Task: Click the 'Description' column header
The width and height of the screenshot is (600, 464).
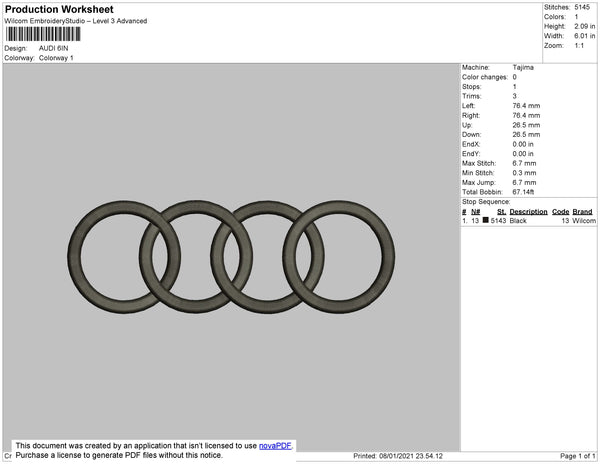Action: [x=528, y=212]
